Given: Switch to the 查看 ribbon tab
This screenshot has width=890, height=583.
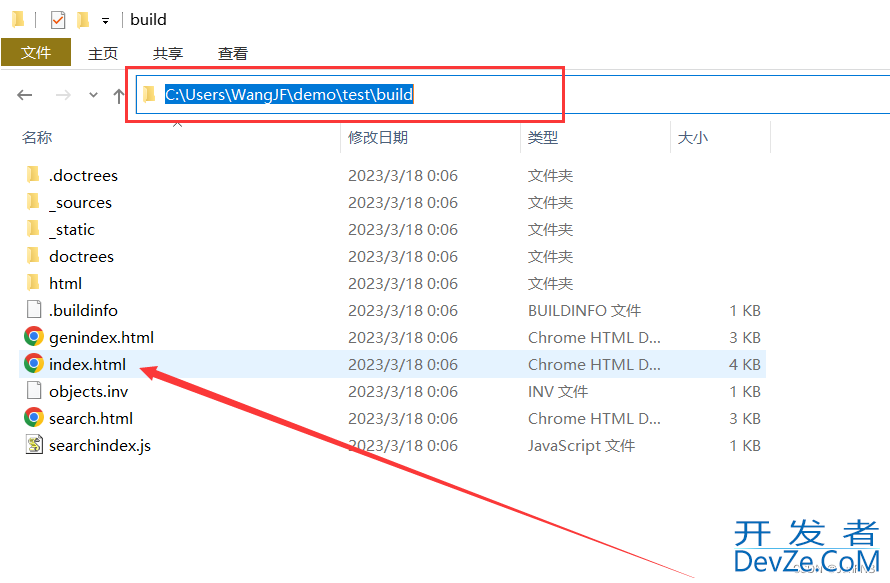Looking at the screenshot, I should [x=233, y=53].
